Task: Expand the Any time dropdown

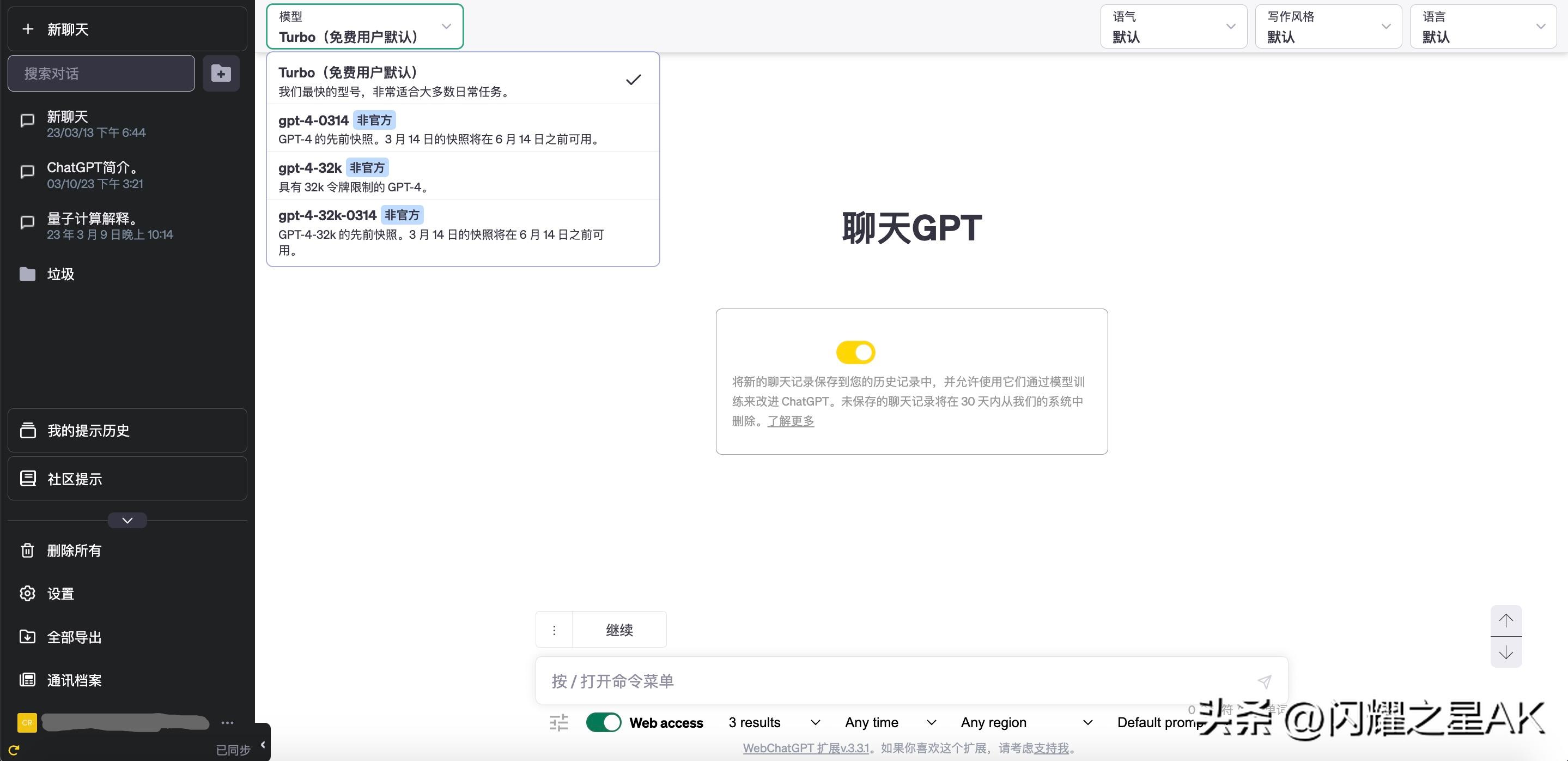Action: tap(889, 722)
